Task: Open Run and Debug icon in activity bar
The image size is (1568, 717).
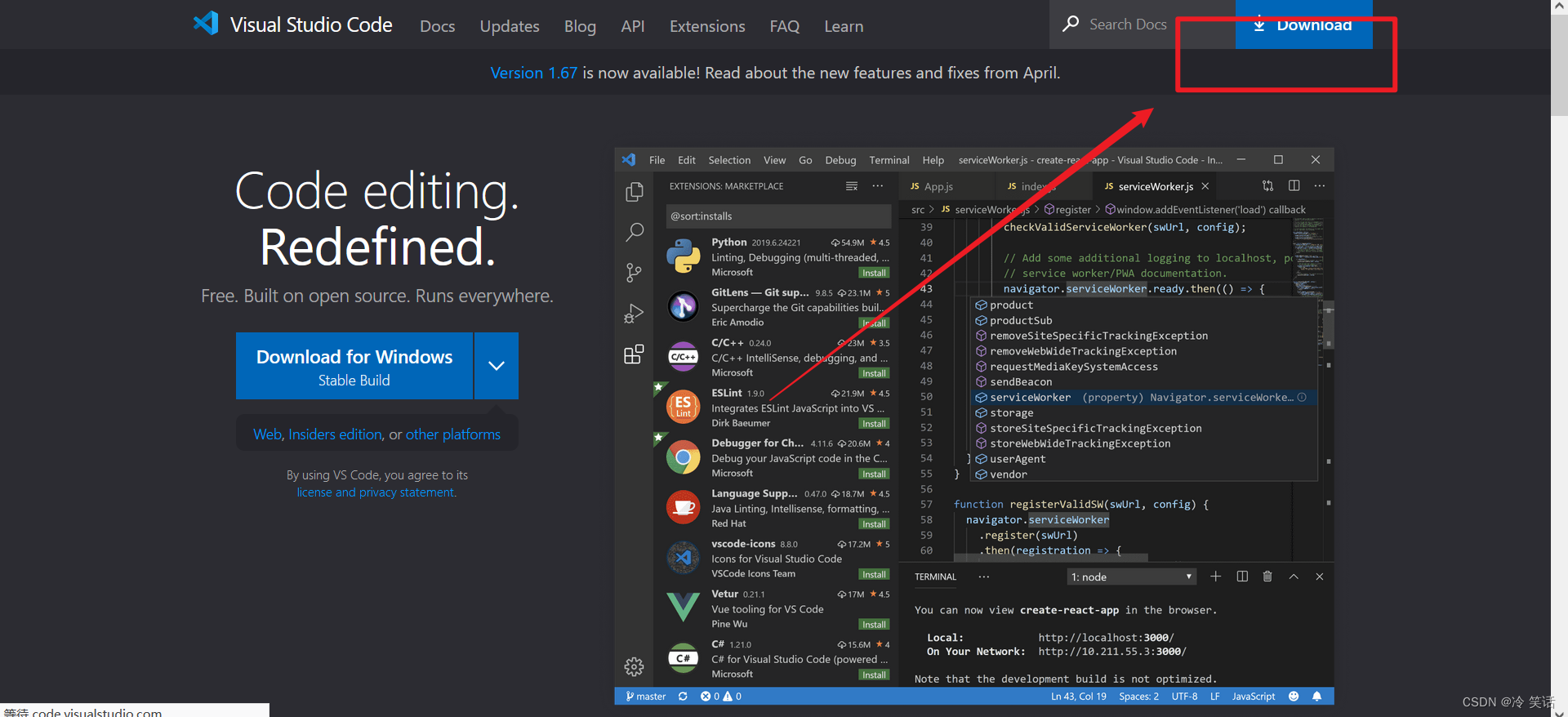Action: [x=634, y=314]
